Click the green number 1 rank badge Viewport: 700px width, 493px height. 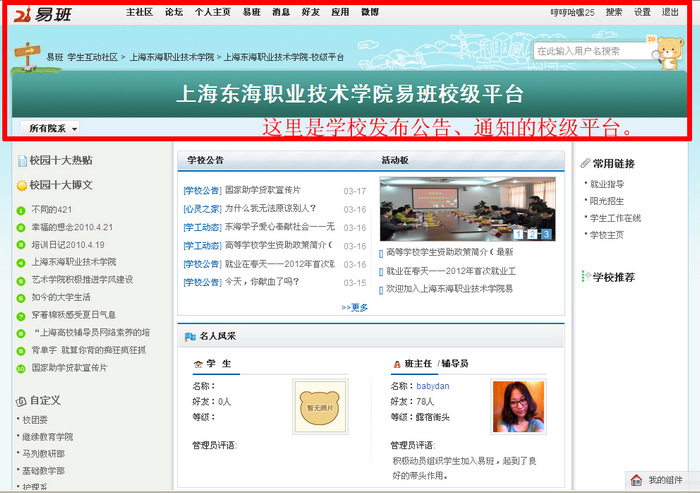pyautogui.click(x=21, y=210)
